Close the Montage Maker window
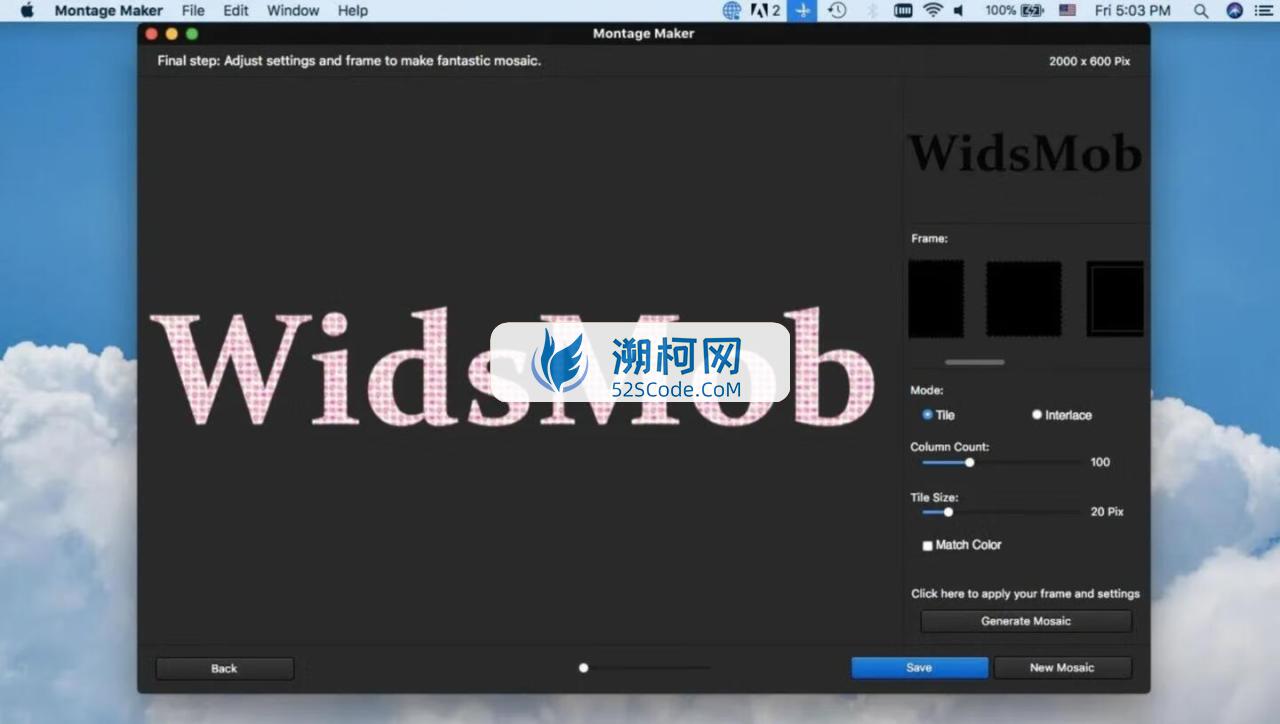Screen dimensions: 1280x724 coord(152,34)
